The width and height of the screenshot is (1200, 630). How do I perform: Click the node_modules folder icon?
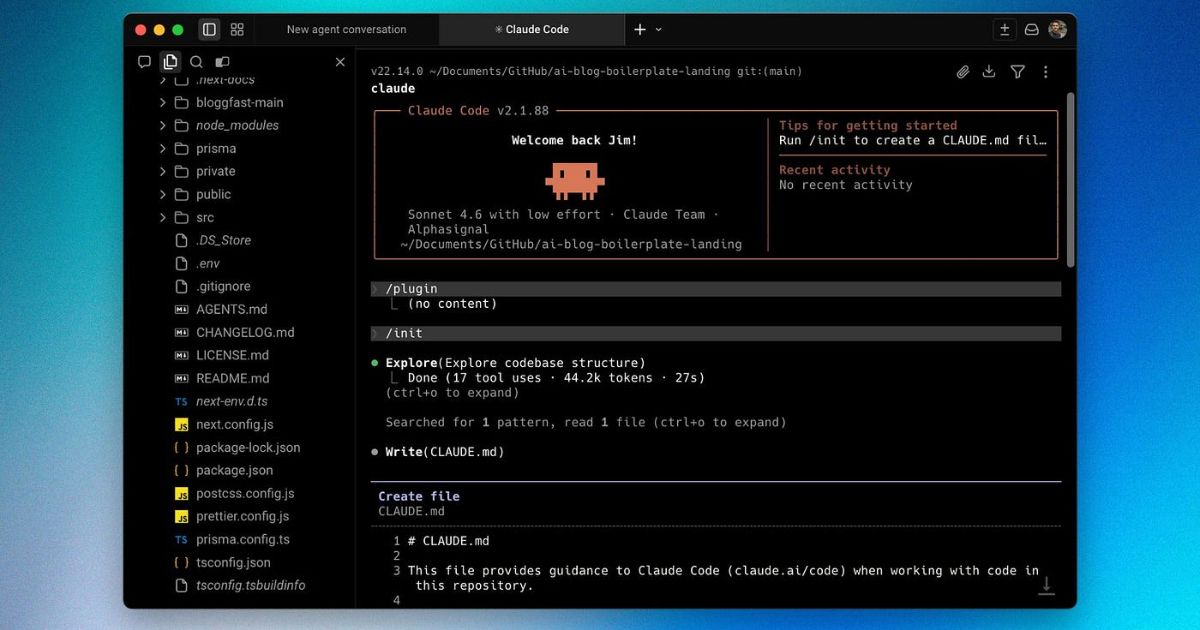pyautogui.click(x=181, y=126)
